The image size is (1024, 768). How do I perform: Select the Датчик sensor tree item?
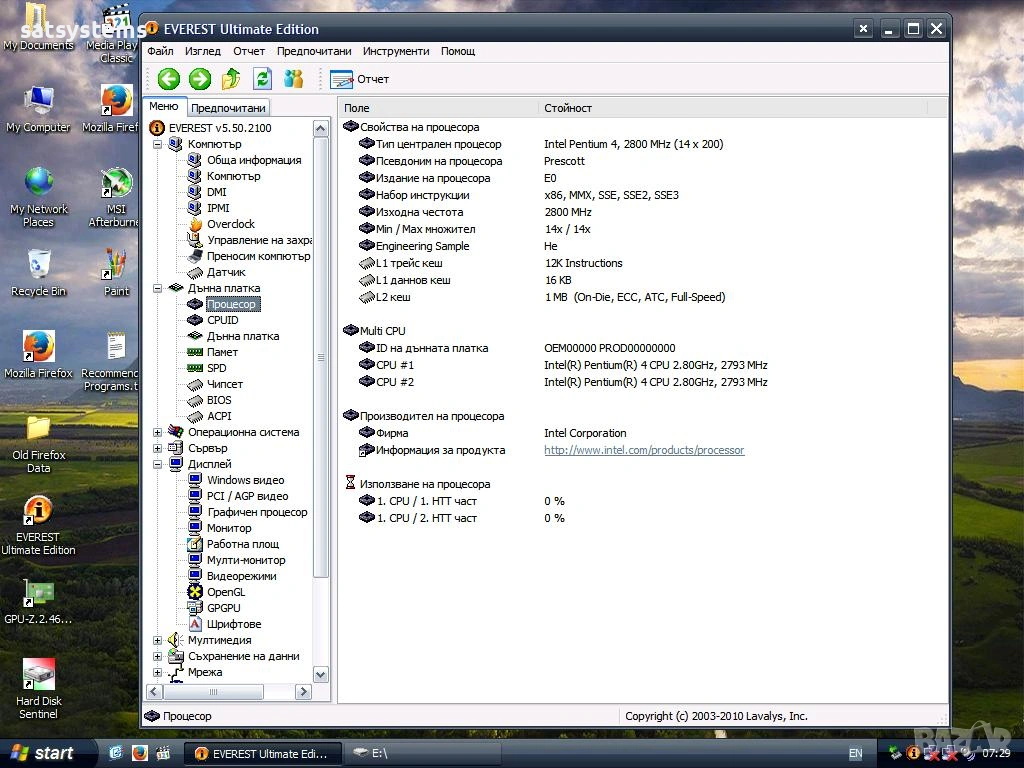(x=226, y=272)
